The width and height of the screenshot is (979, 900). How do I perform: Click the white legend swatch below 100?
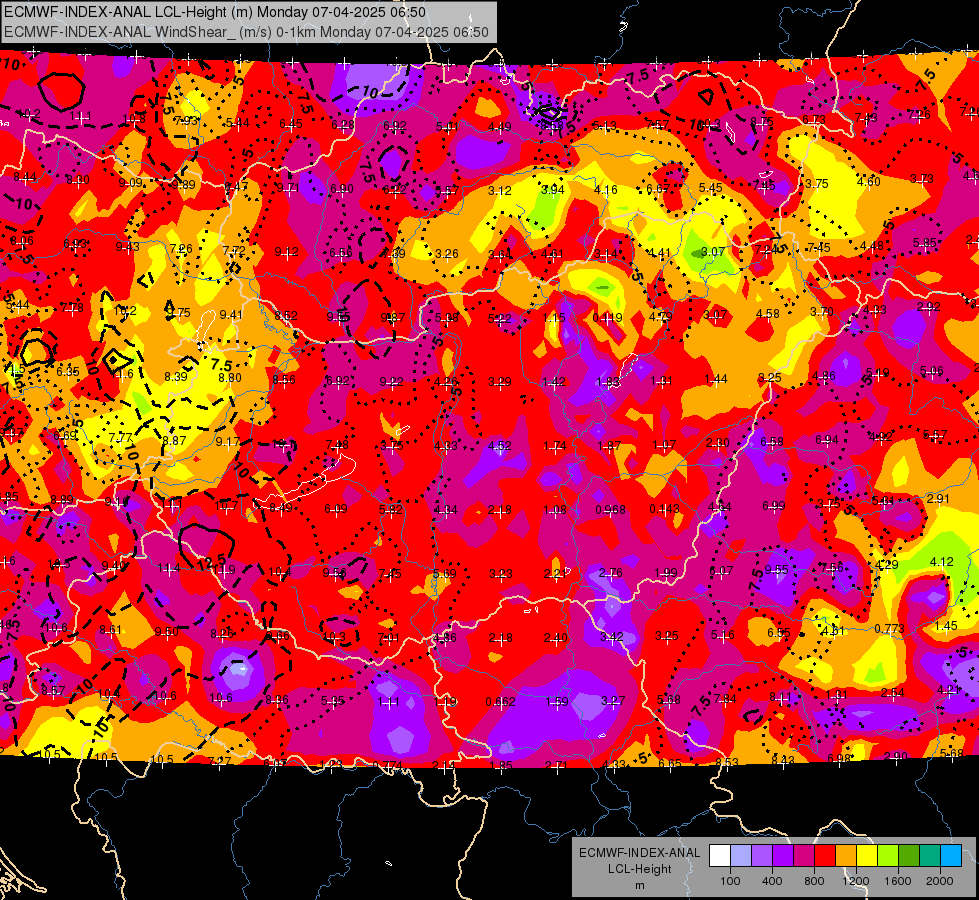720,856
